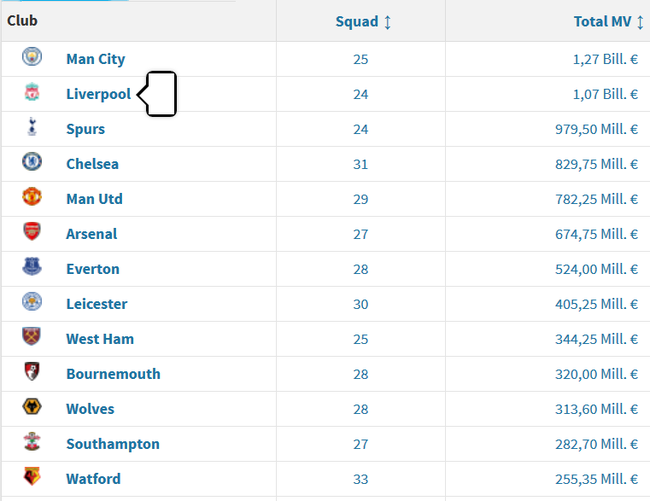Click the Wolves crest icon
The width and height of the screenshot is (650, 501).
(x=32, y=407)
